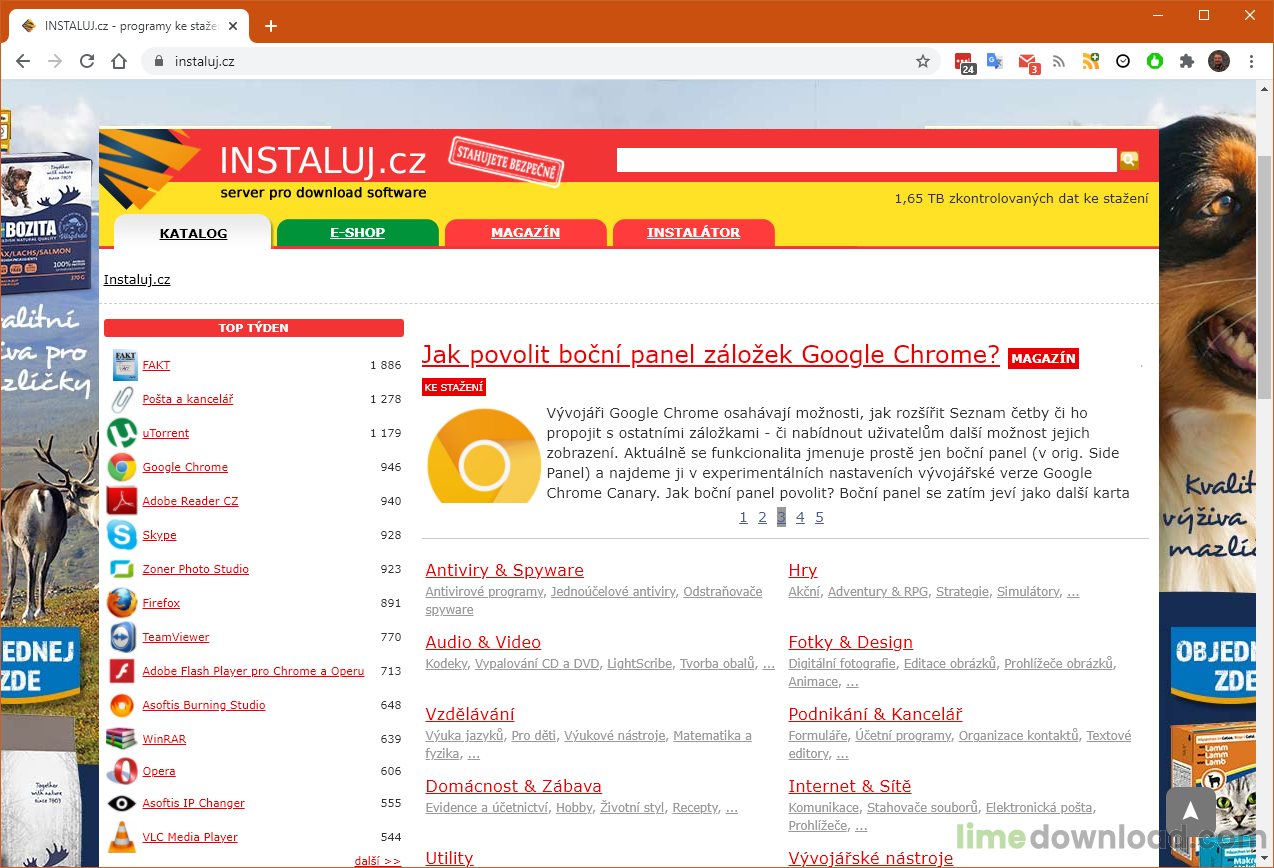Click the "další >>" link under the top list
1274x868 pixels.
coord(377,860)
